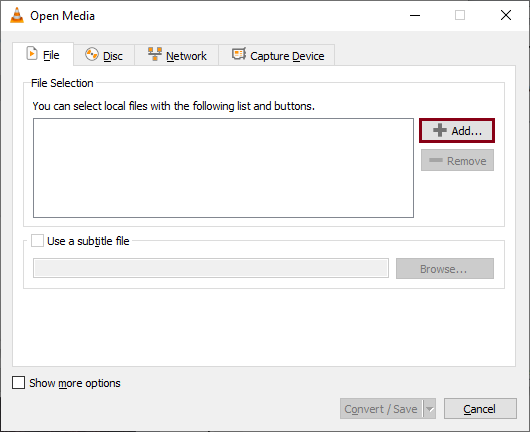The height and width of the screenshot is (432, 530).
Task: Minimize the Open Media window
Action: point(415,15)
